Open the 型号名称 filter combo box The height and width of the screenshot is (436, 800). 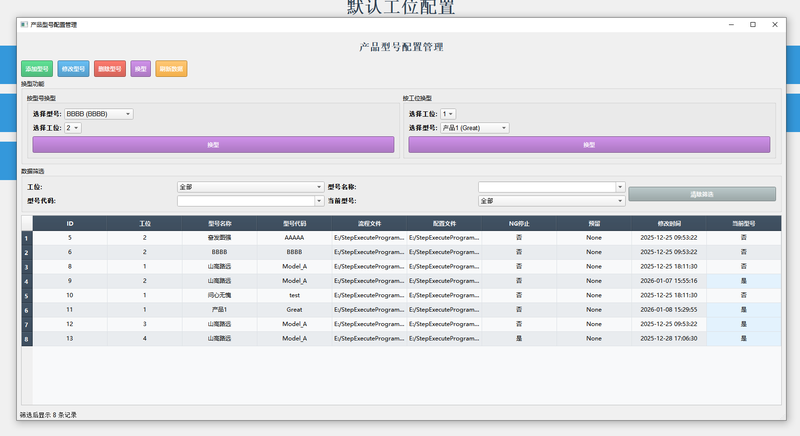[551, 187]
